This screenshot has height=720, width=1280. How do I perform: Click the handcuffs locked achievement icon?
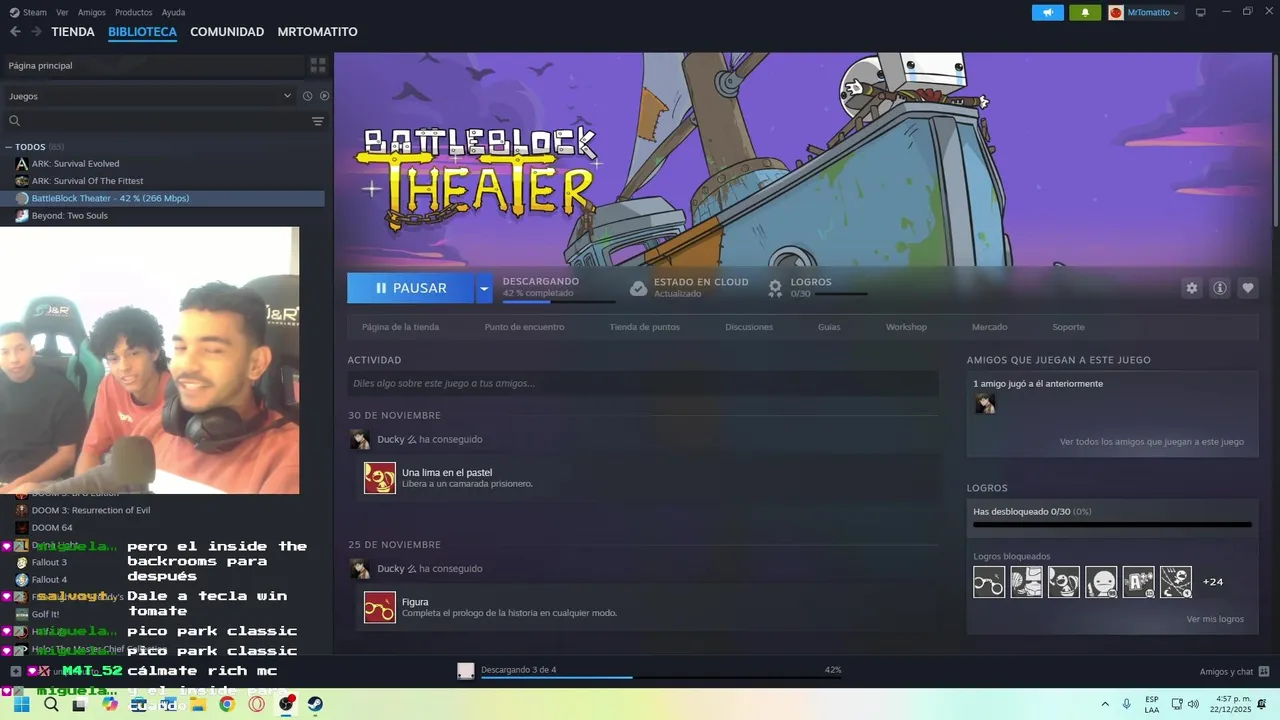[989, 582]
